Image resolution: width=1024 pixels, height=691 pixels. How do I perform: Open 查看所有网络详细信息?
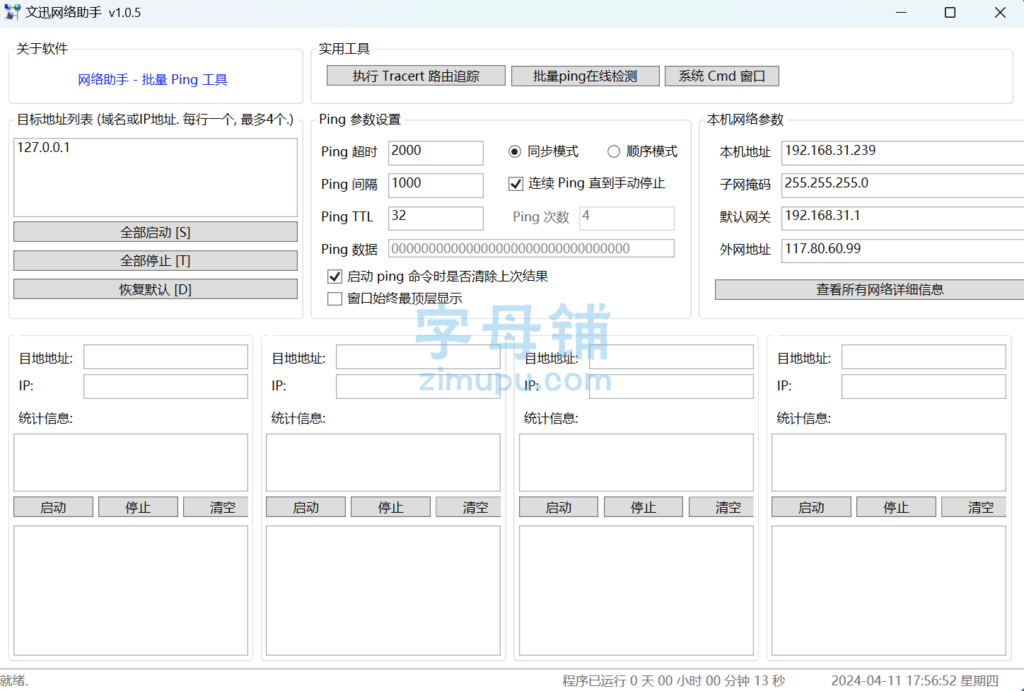tap(869, 289)
